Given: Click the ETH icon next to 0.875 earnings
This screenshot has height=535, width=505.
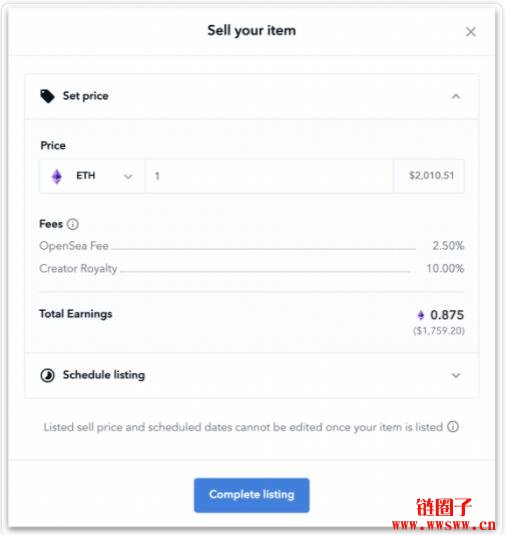Looking at the screenshot, I should click(421, 315).
